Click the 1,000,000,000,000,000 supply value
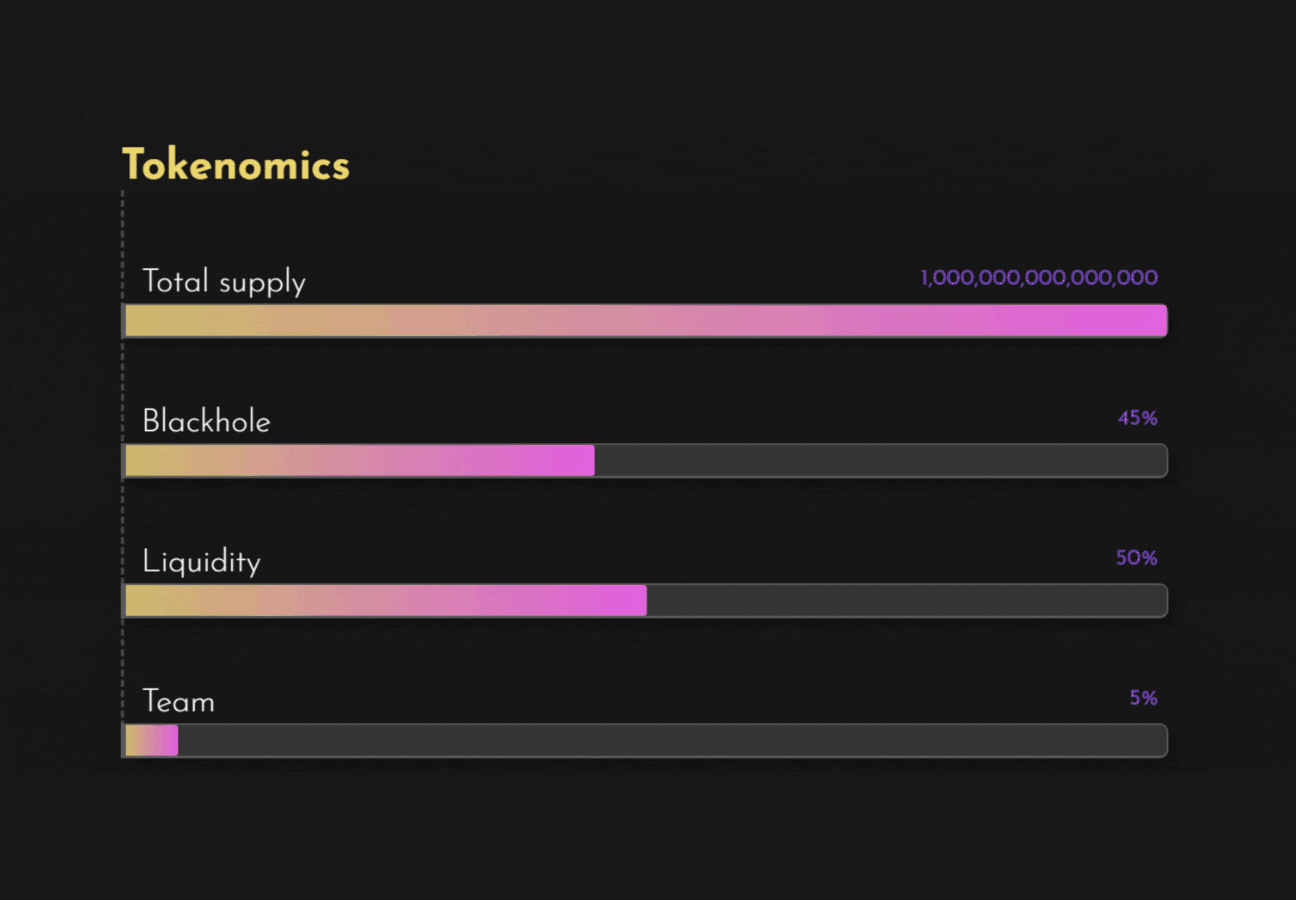Image resolution: width=1296 pixels, height=900 pixels. pos(1039,278)
